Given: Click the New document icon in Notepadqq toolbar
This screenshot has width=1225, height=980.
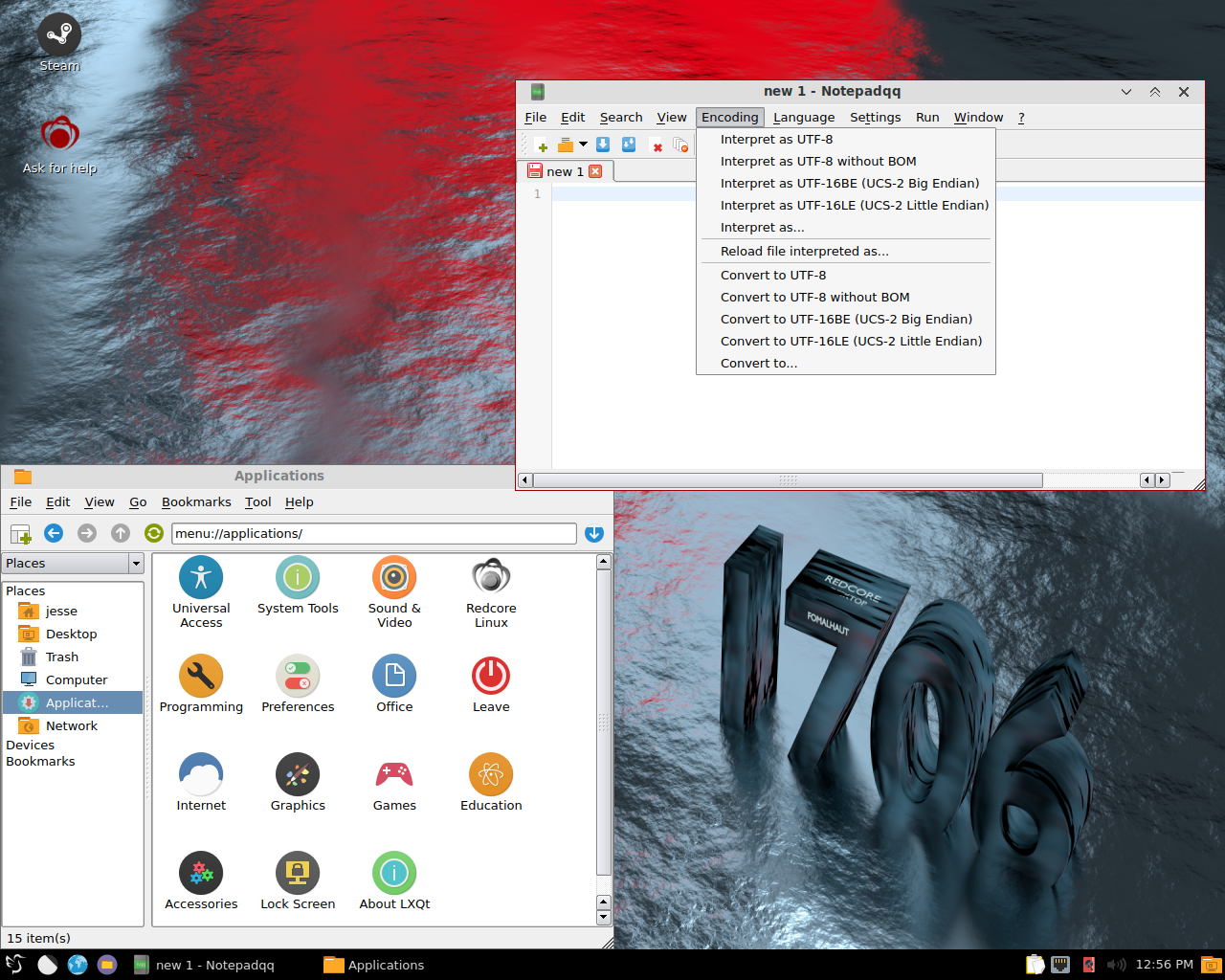Looking at the screenshot, I should (x=542, y=145).
